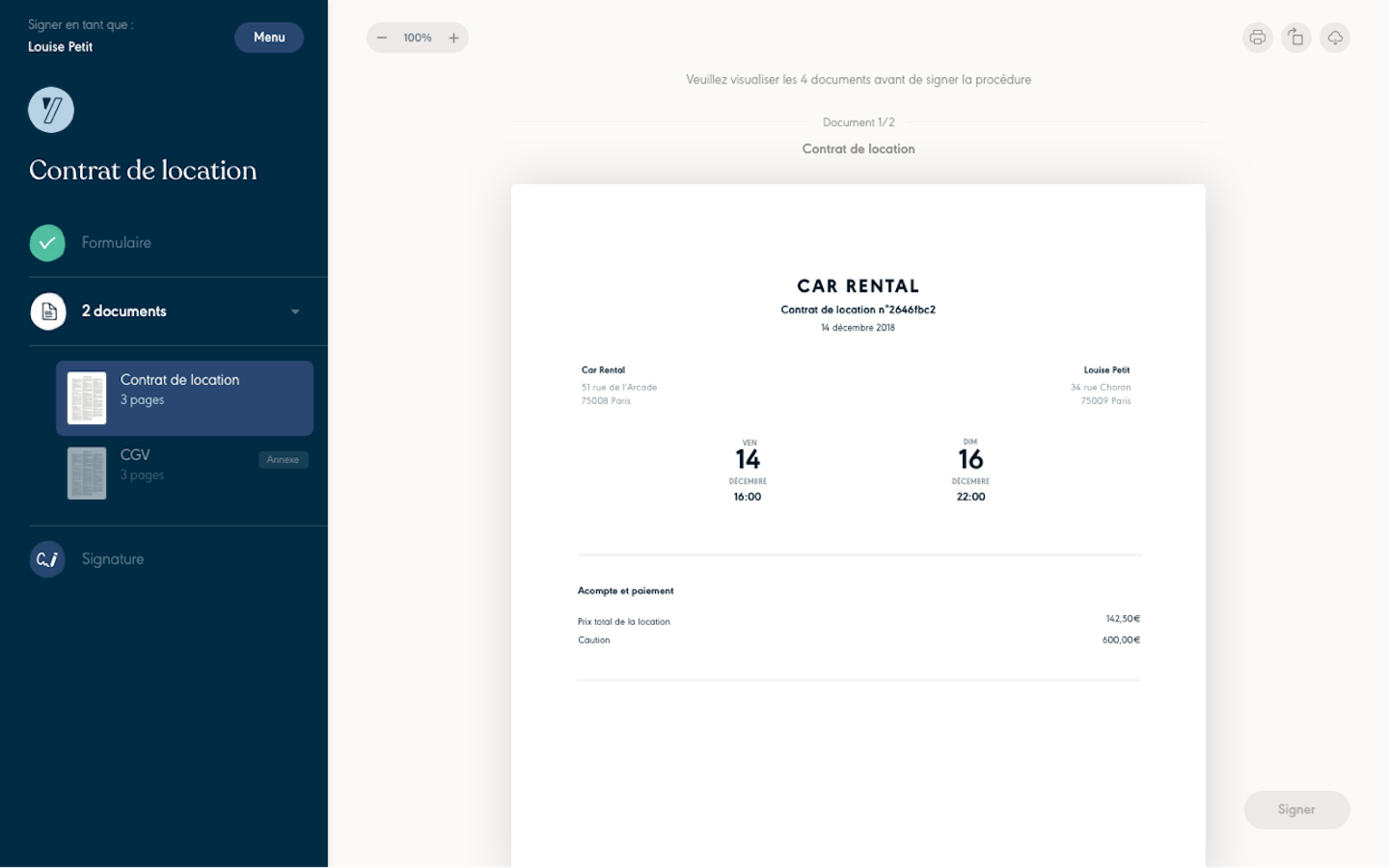Image resolution: width=1389 pixels, height=868 pixels.
Task: Activate the Signature step in sidebar
Action: click(x=112, y=558)
